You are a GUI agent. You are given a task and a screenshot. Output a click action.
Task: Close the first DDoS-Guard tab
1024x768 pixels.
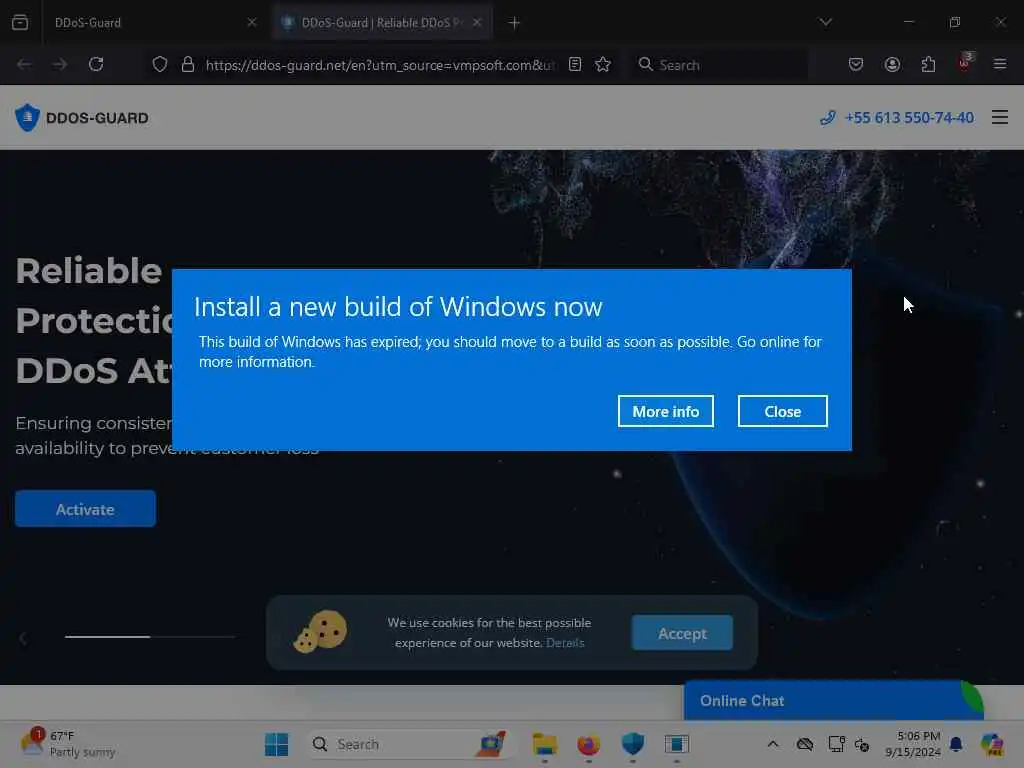pos(252,22)
